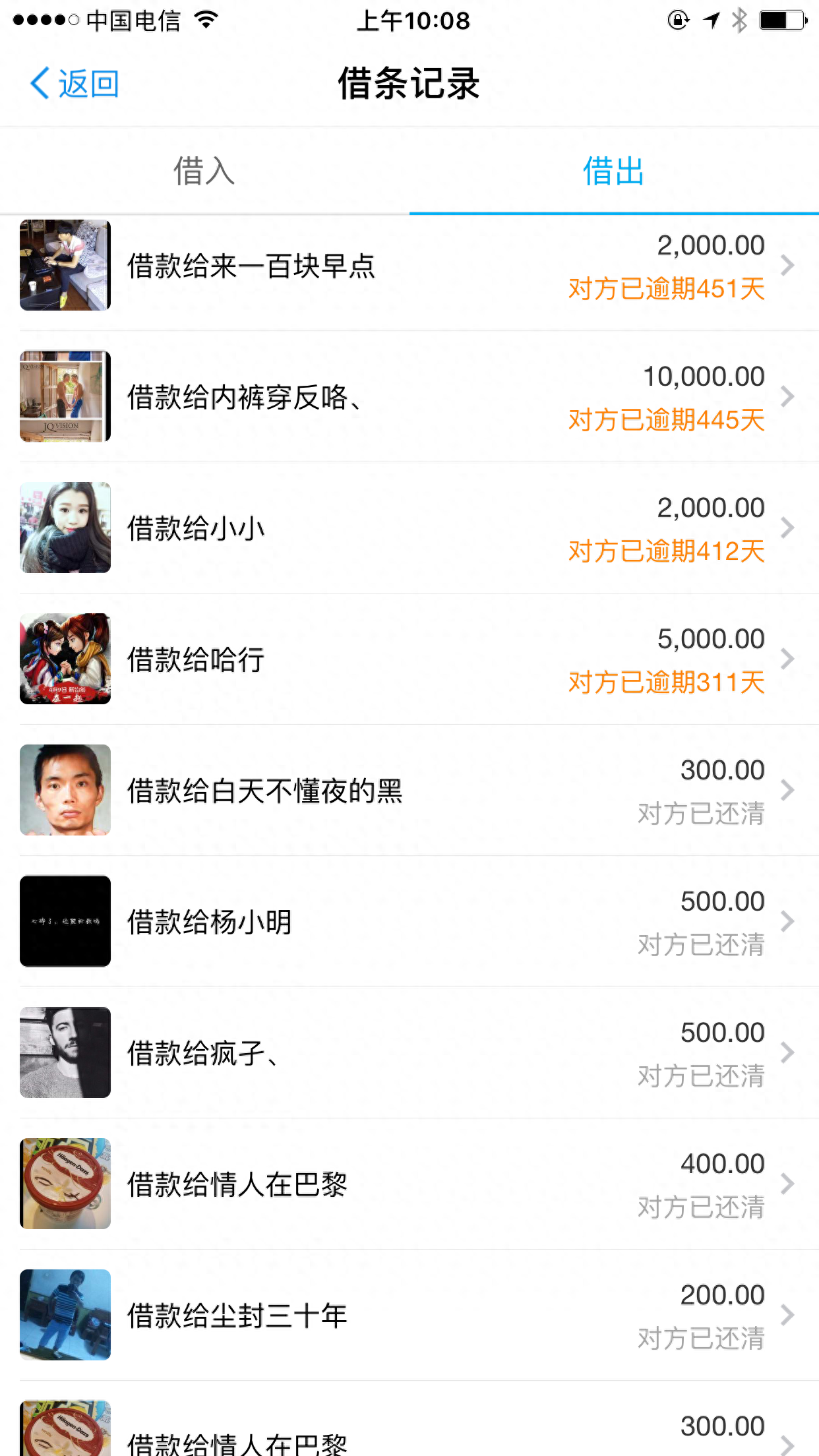Tap the black avatar for 杨小明
819x1456 pixels.
click(65, 921)
